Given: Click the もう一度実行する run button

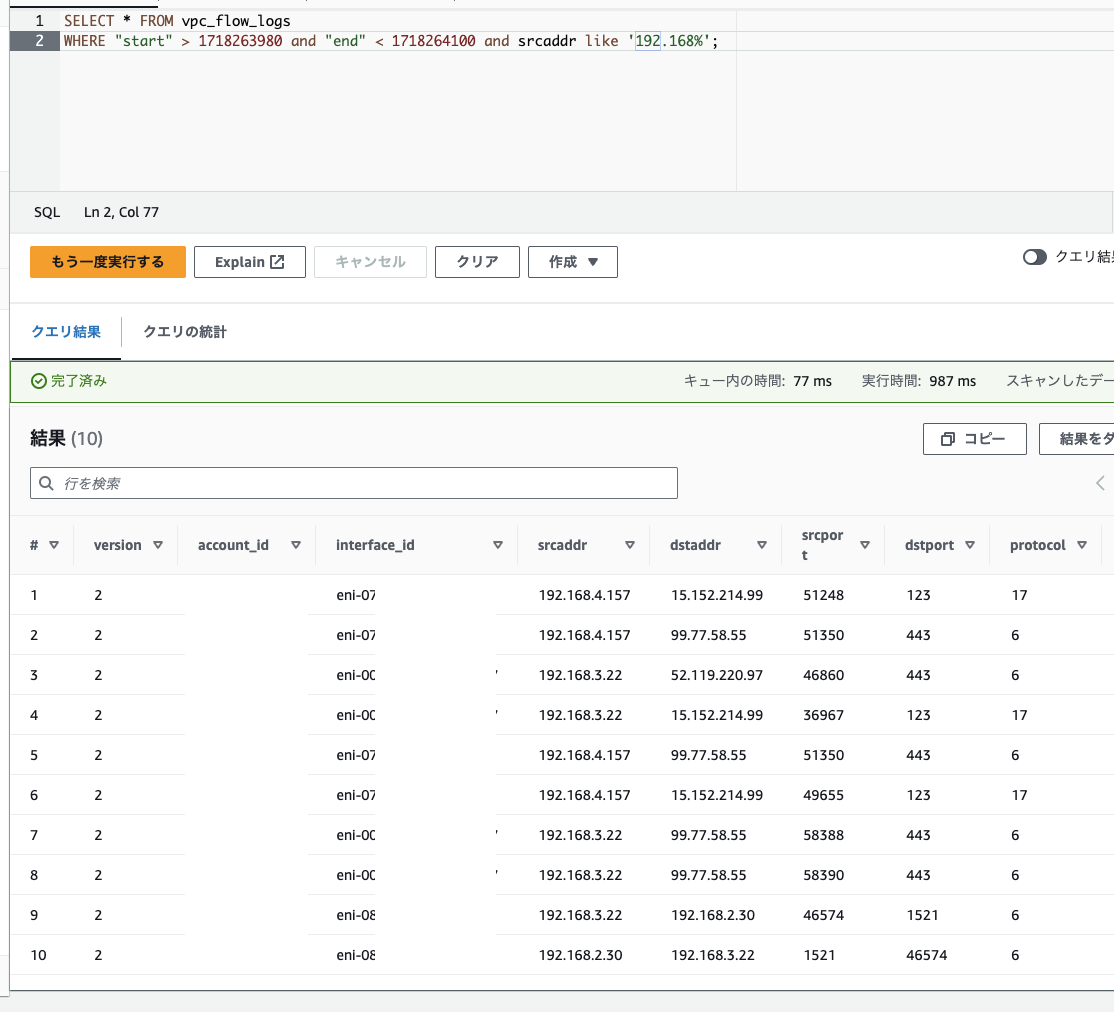Looking at the screenshot, I should (107, 261).
